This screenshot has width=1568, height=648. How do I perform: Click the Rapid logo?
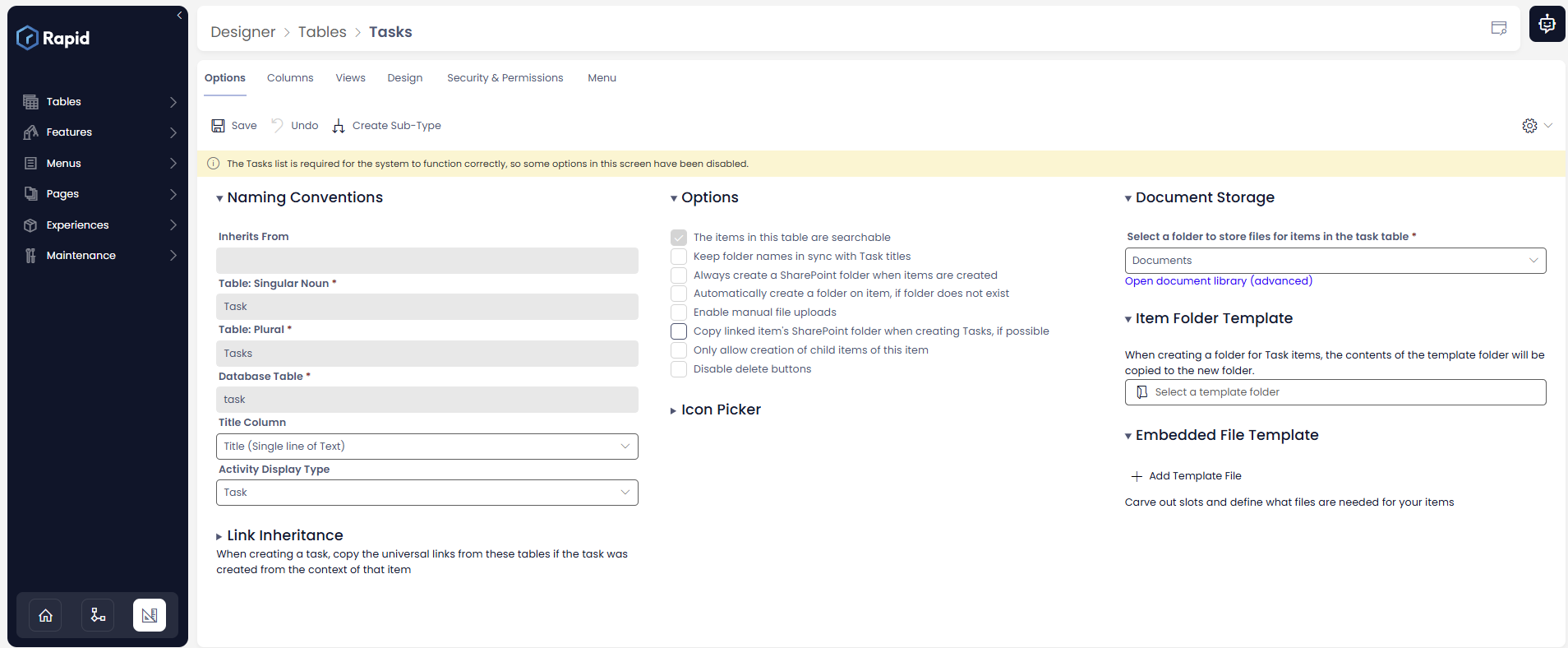click(53, 38)
